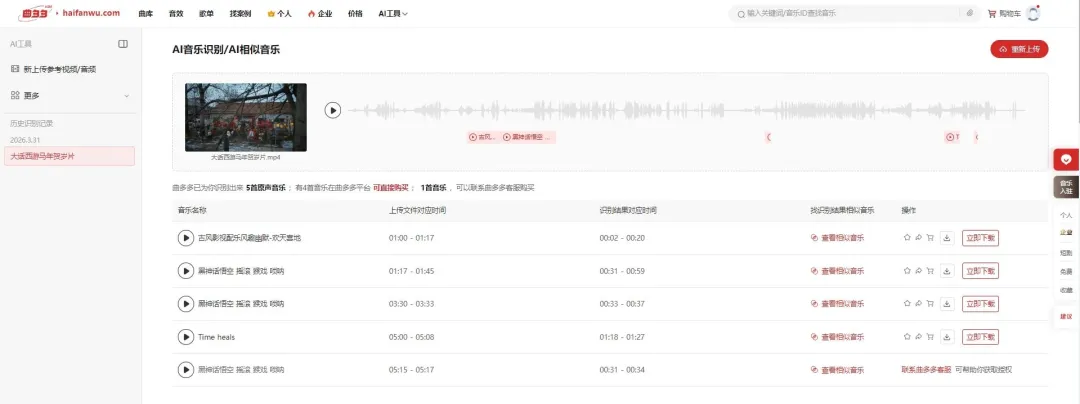Image resolution: width=1080 pixels, height=404 pixels.
Task: Play the 黑神话悟空 track at 05:15 - 05:17
Action: tap(185, 370)
